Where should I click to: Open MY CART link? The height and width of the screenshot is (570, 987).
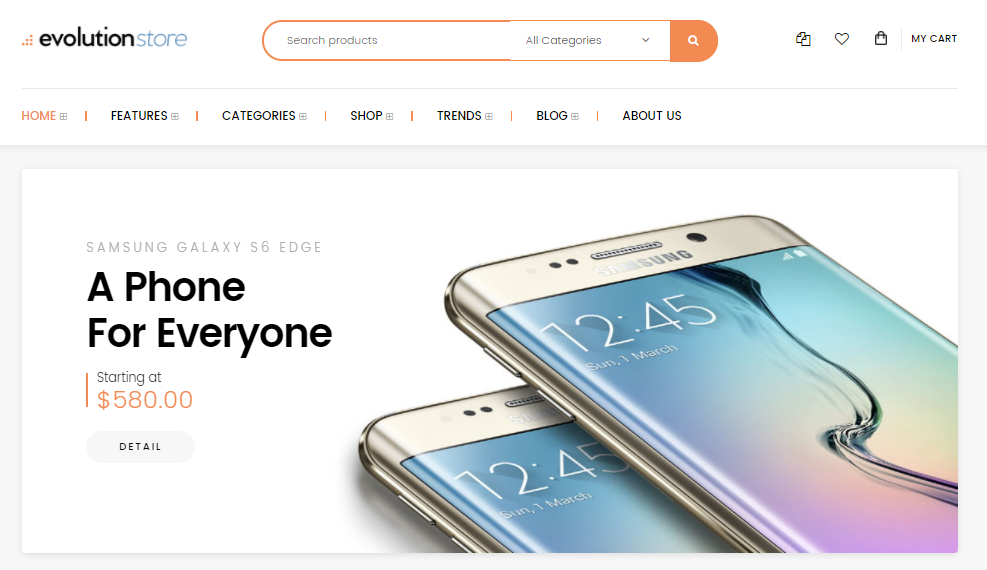click(934, 38)
